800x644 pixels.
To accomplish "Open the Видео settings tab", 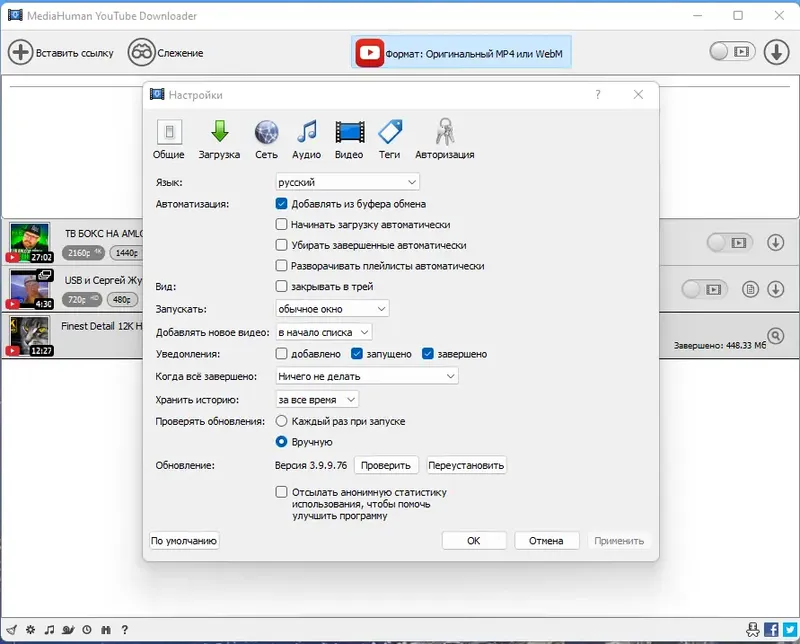I will (x=349, y=139).
